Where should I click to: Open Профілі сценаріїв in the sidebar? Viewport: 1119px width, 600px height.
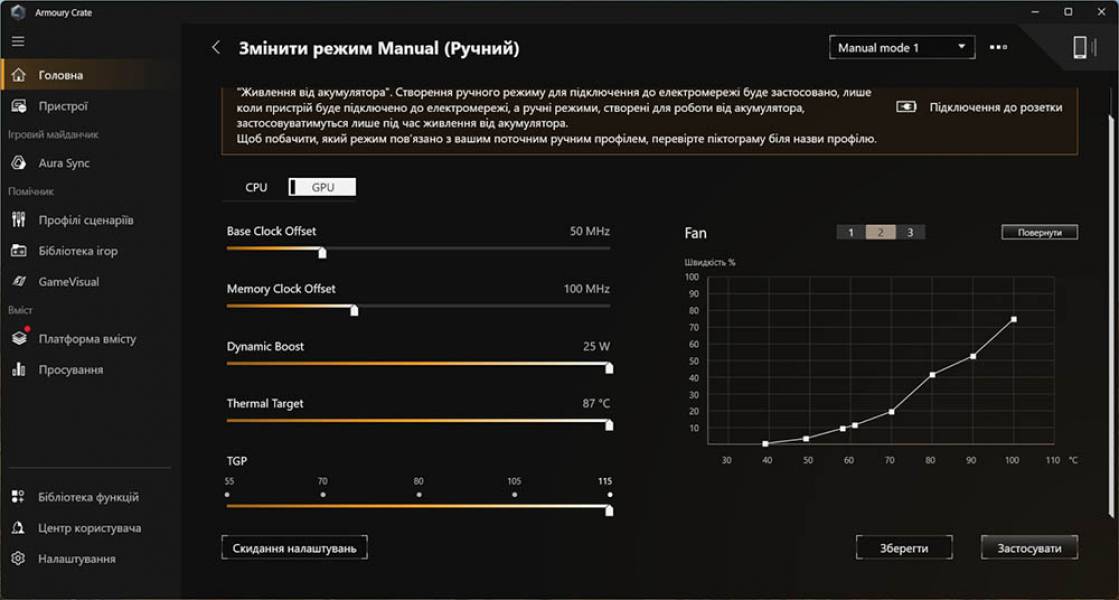(x=90, y=220)
